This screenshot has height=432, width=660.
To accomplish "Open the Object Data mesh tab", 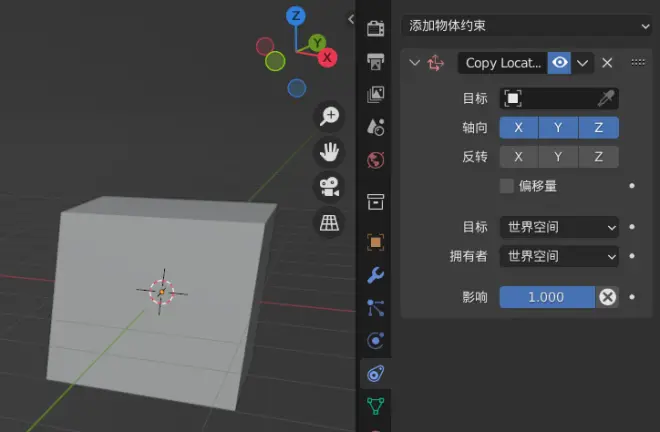I will point(375,406).
